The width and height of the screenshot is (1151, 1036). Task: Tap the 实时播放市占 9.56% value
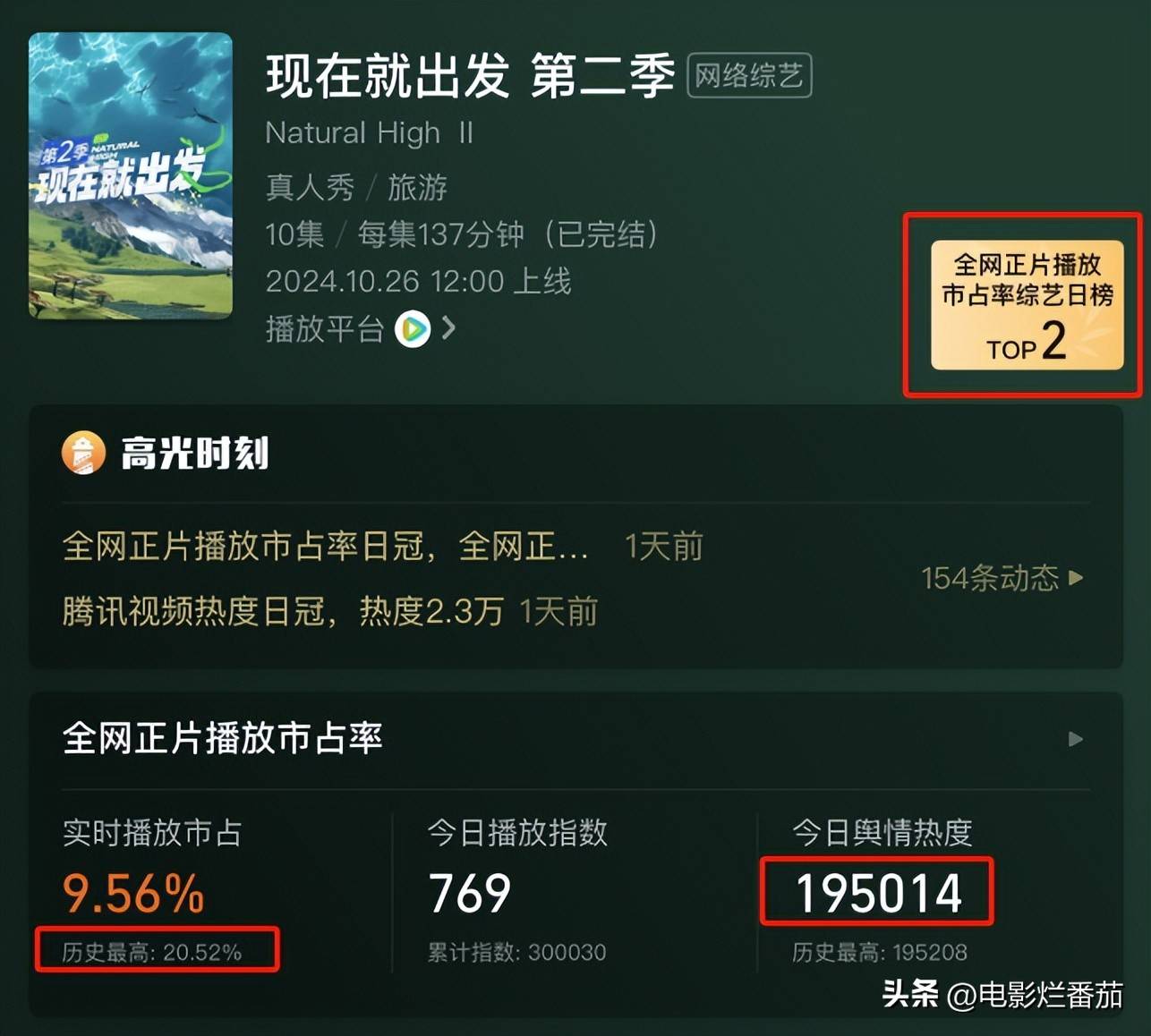tap(133, 894)
